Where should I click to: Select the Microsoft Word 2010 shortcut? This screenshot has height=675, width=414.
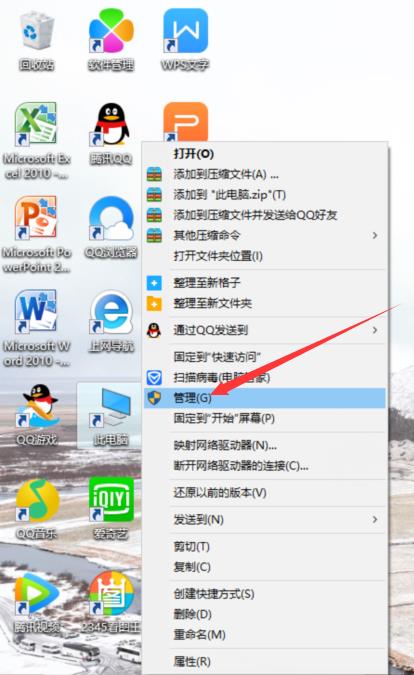(37, 328)
